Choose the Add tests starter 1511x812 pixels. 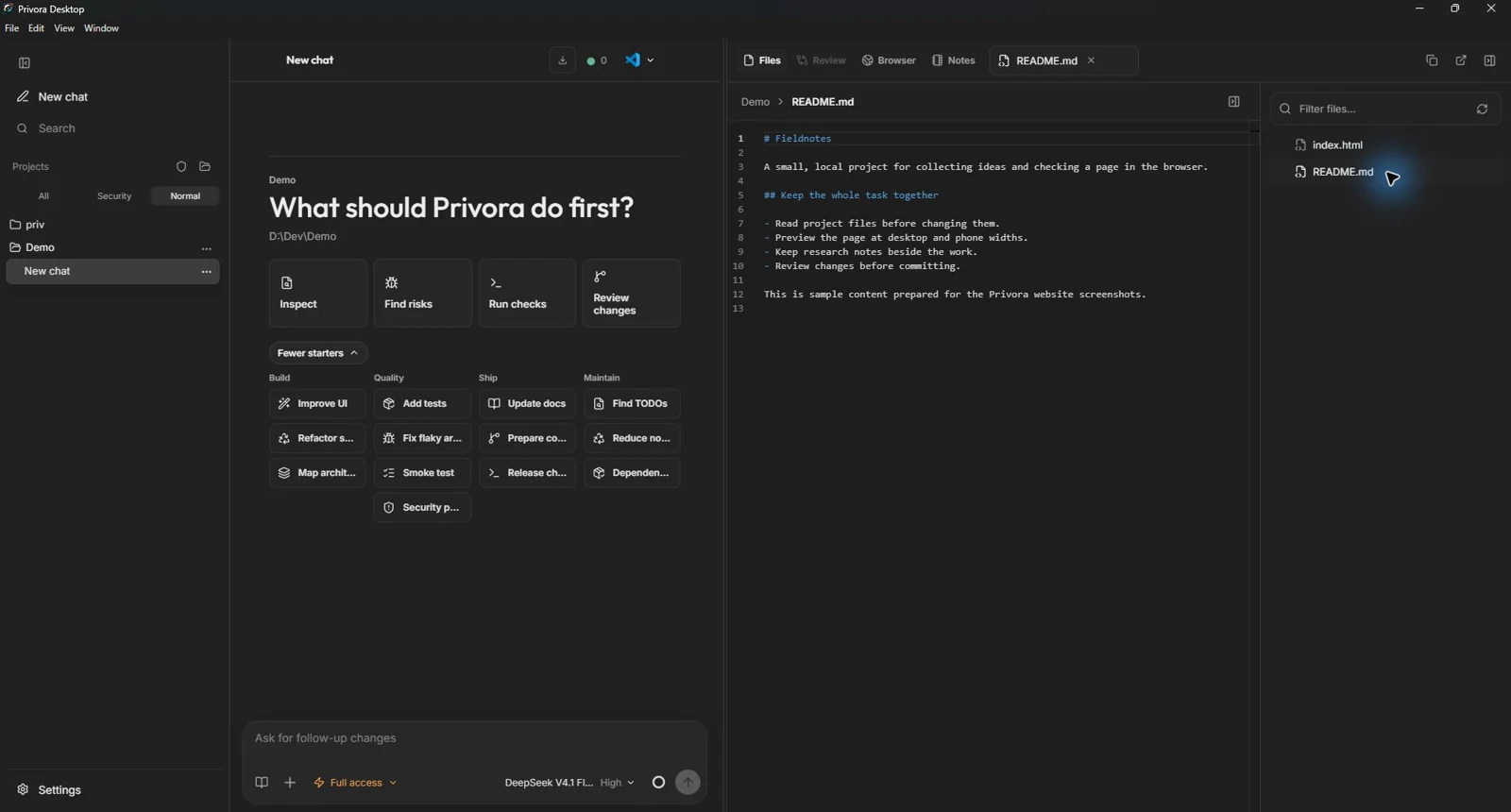tap(422, 404)
